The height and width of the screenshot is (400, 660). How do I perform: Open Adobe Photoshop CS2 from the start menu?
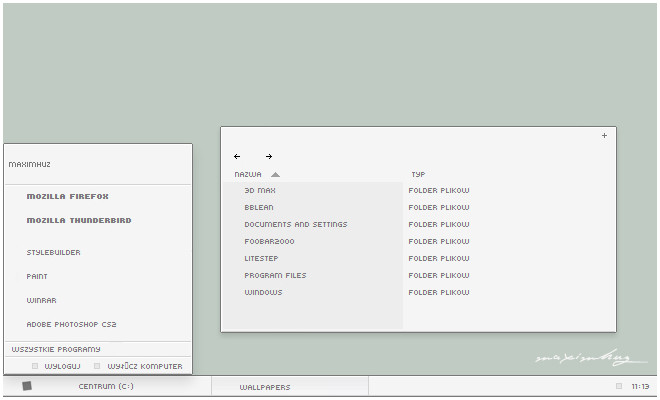[x=71, y=324]
